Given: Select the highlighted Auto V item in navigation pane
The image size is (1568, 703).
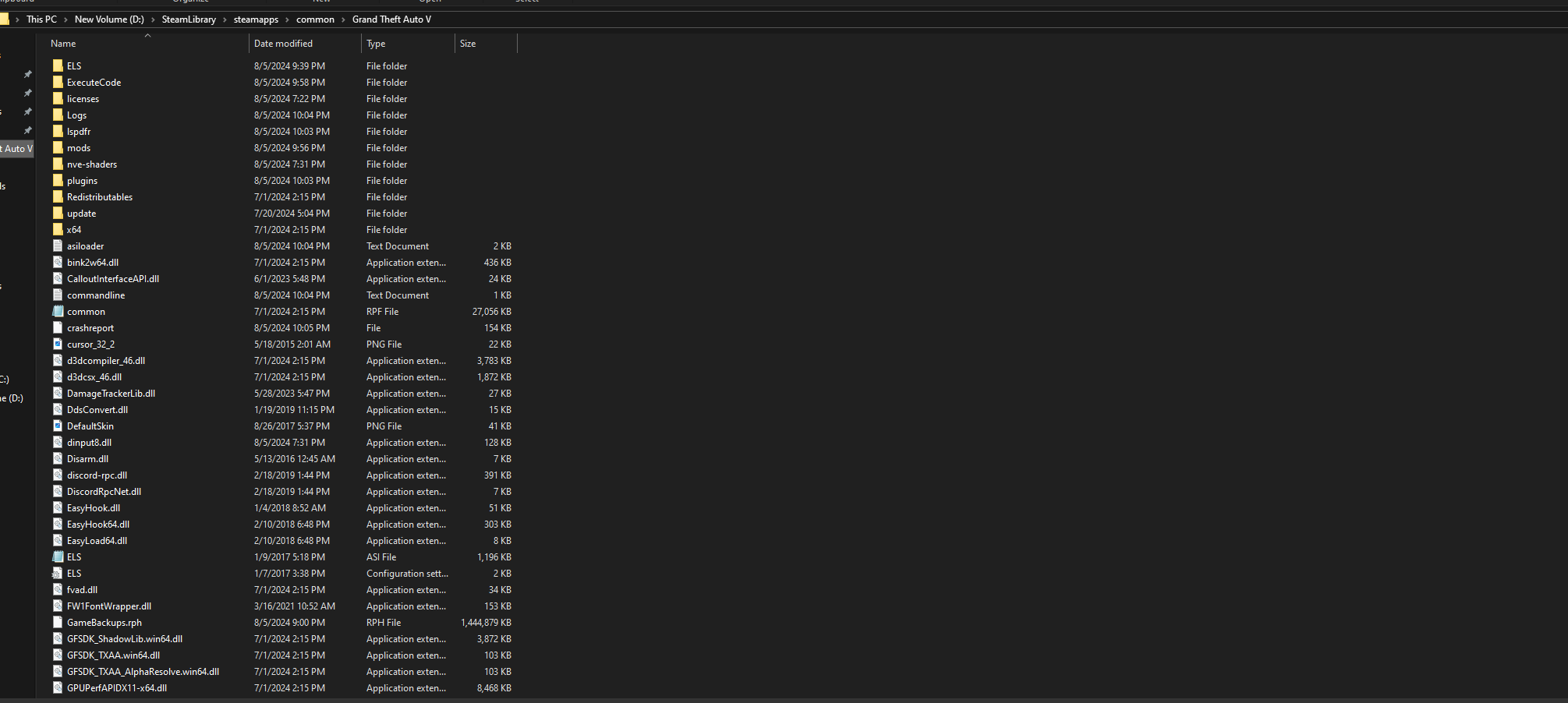Looking at the screenshot, I should [17, 148].
